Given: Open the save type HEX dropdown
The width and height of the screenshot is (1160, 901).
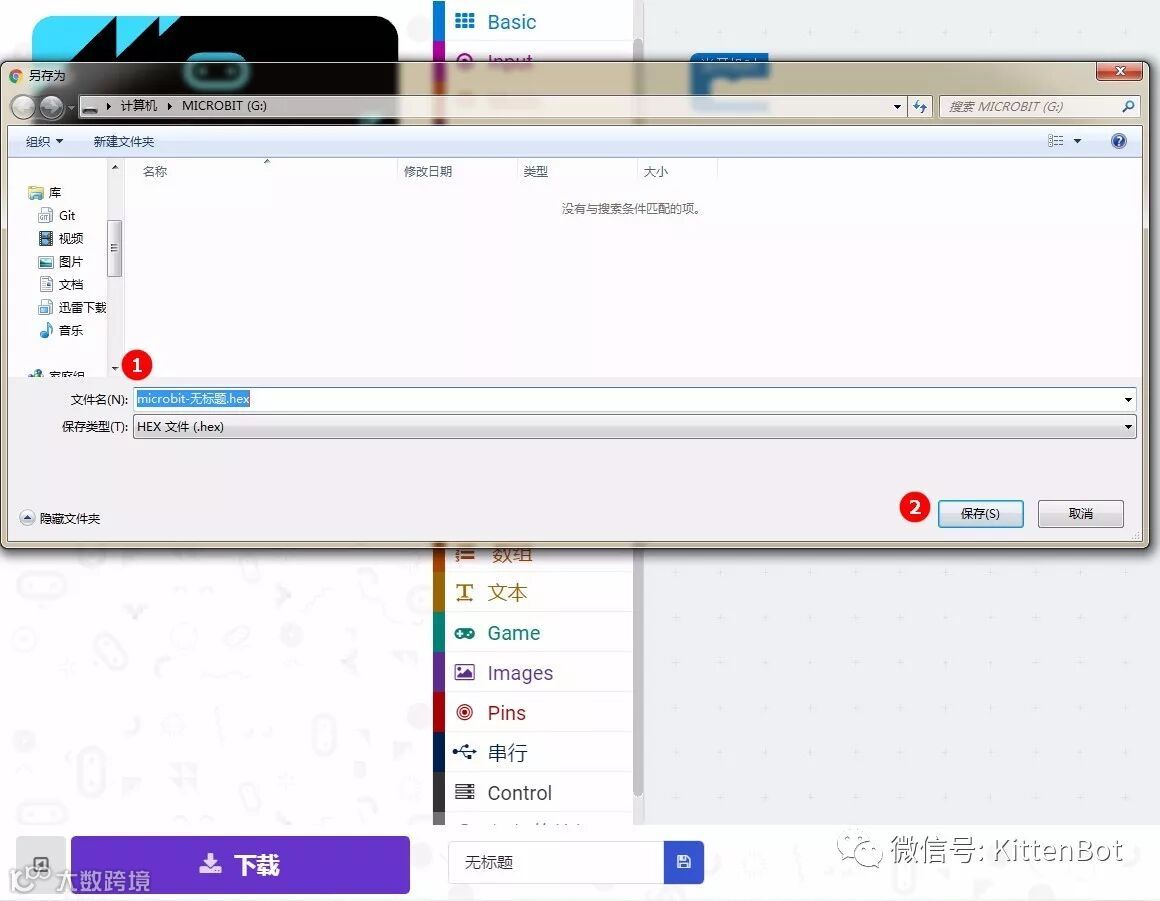Looking at the screenshot, I should (635, 426).
